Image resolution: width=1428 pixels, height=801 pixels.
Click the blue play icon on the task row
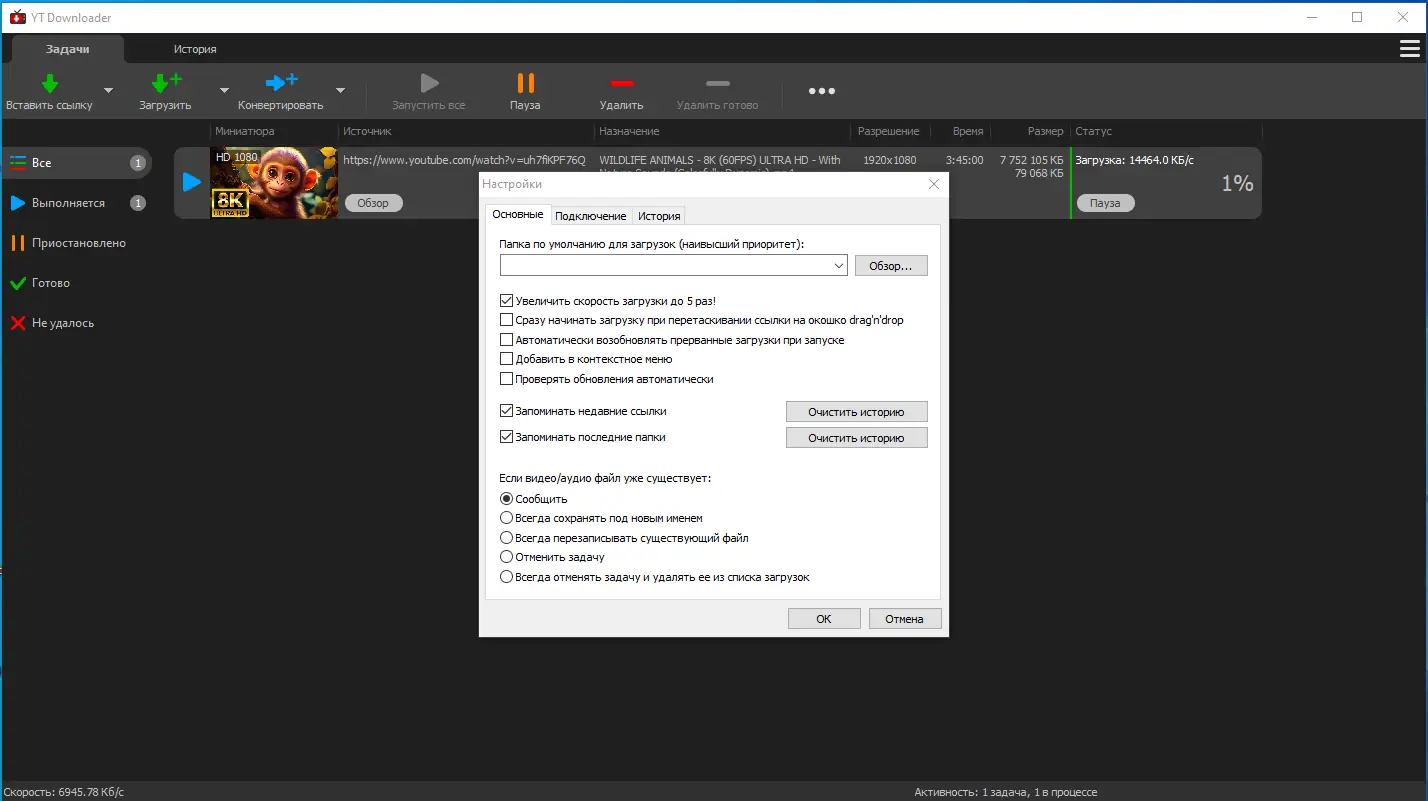tap(192, 182)
